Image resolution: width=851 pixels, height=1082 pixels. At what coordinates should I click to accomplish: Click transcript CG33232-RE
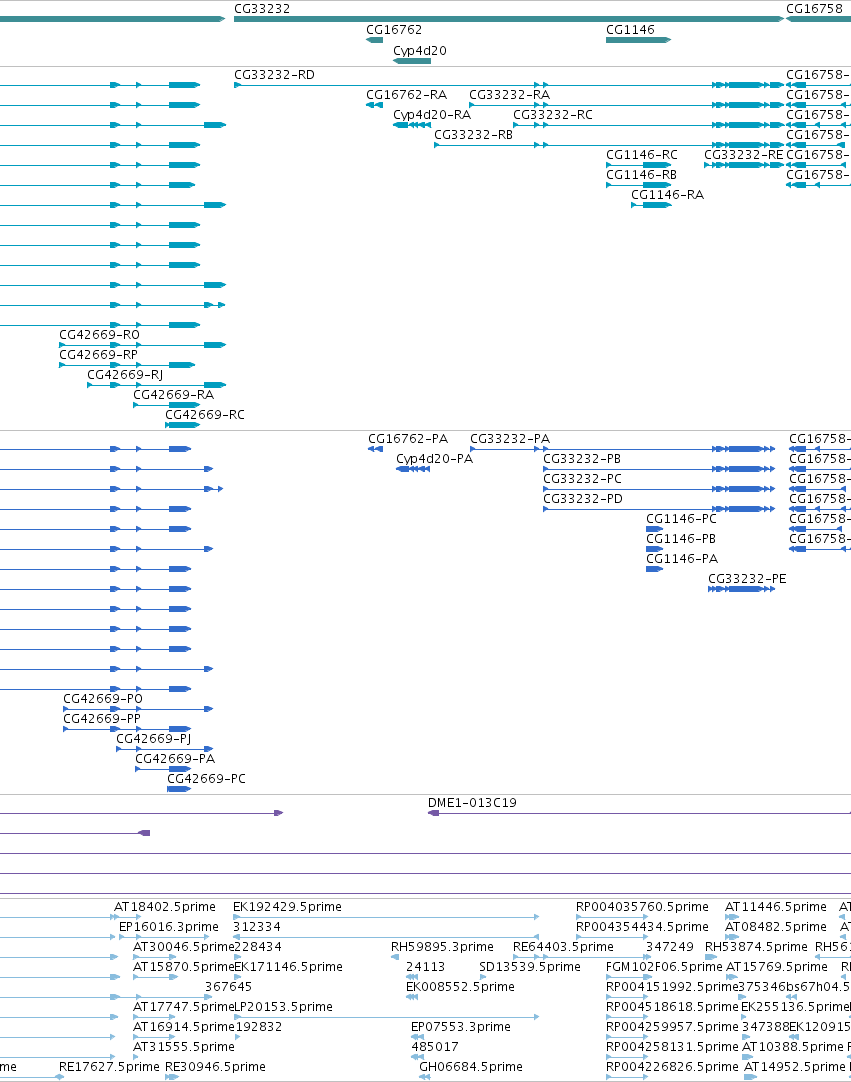click(x=744, y=165)
